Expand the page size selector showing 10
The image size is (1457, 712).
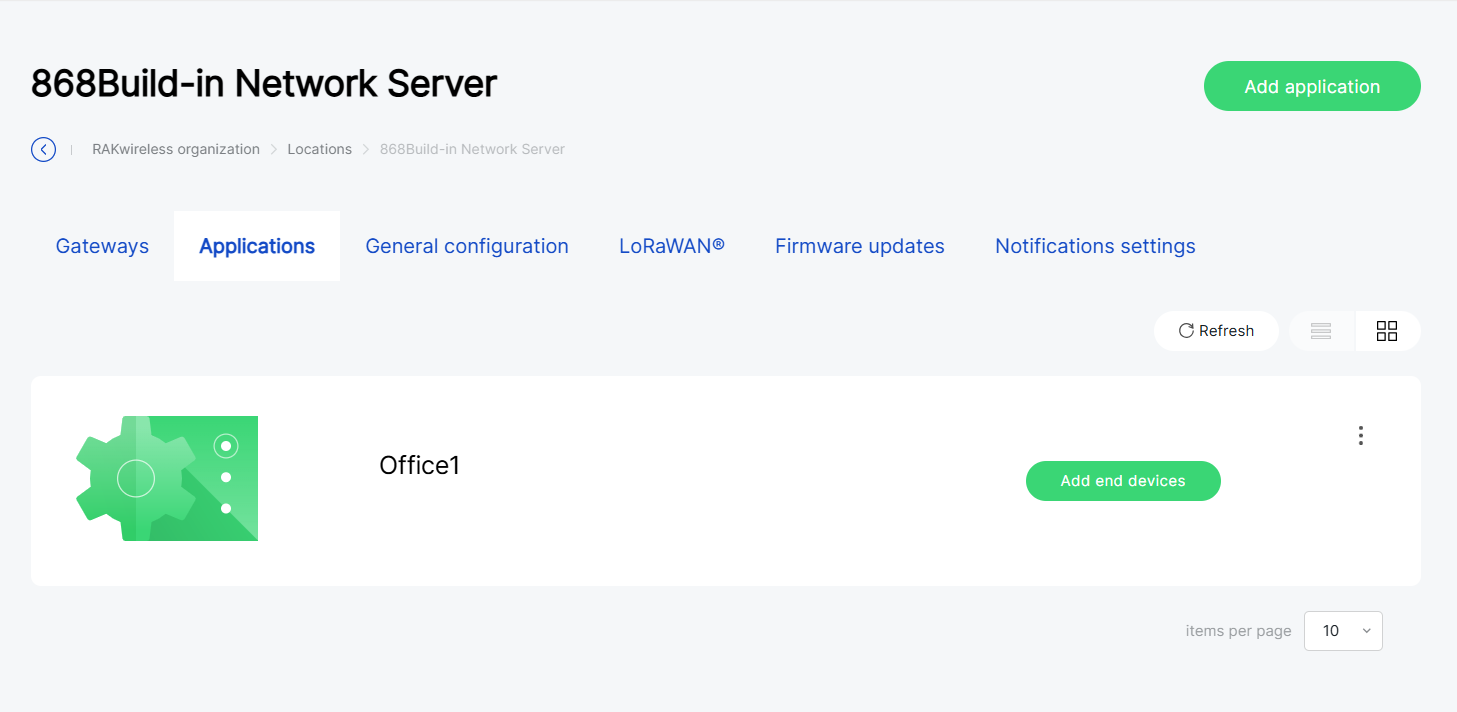(x=1343, y=631)
